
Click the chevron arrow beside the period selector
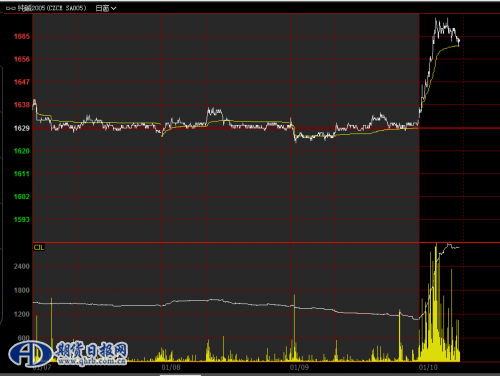click(x=113, y=8)
